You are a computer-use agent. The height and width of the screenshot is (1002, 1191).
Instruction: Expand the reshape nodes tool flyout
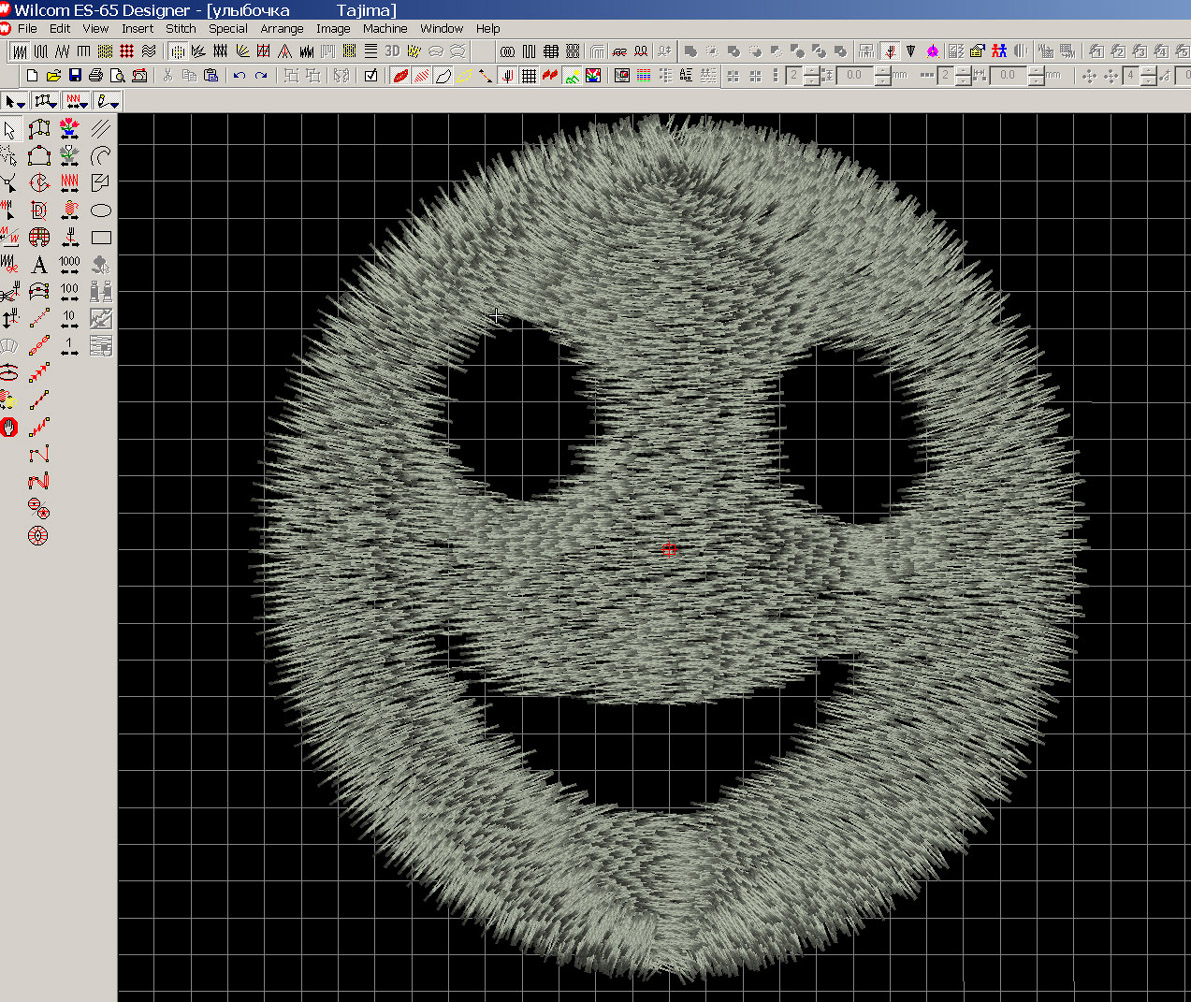pyautogui.click(x=46, y=101)
